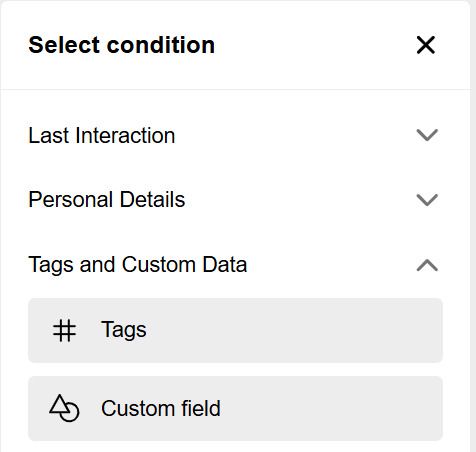Open the Last Interaction section label
476x452 pixels.
pyautogui.click(x=102, y=135)
